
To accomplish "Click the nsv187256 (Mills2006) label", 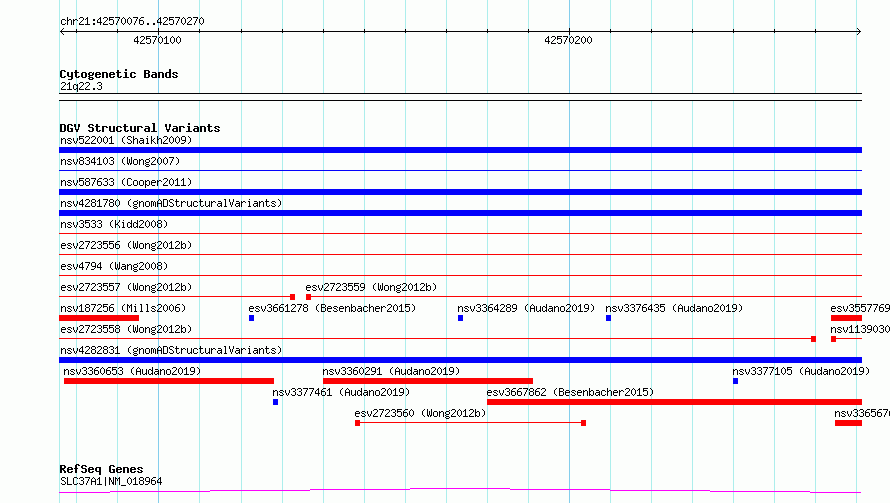I will pos(123,308).
